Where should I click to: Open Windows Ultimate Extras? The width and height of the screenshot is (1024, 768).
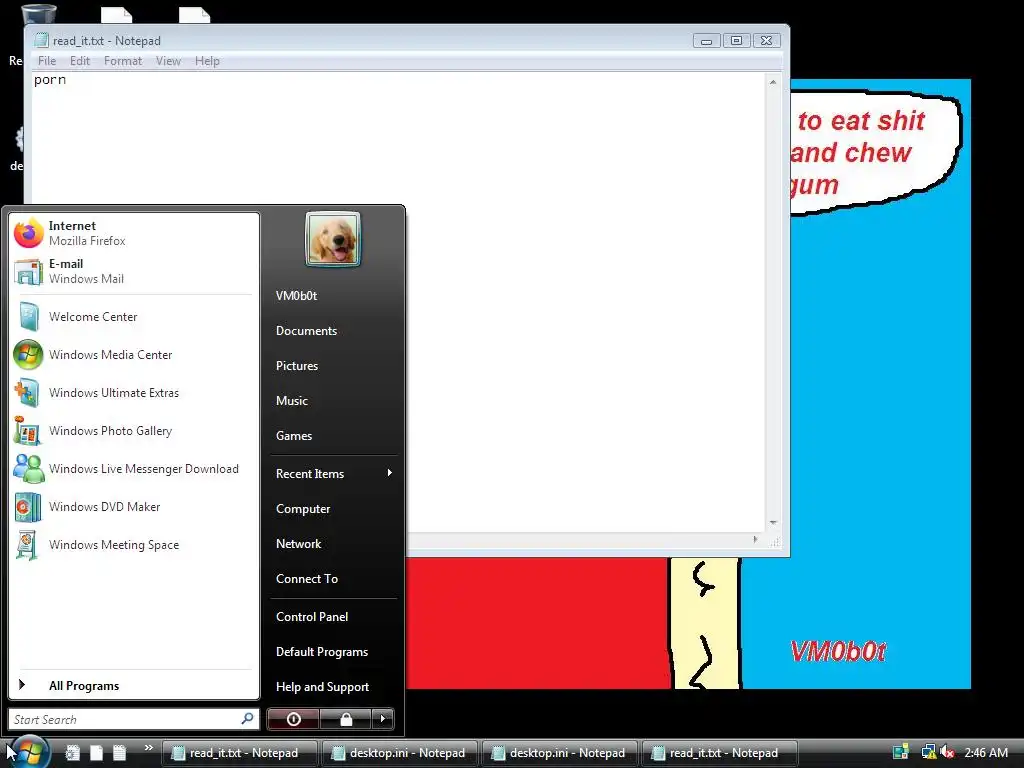click(133, 392)
